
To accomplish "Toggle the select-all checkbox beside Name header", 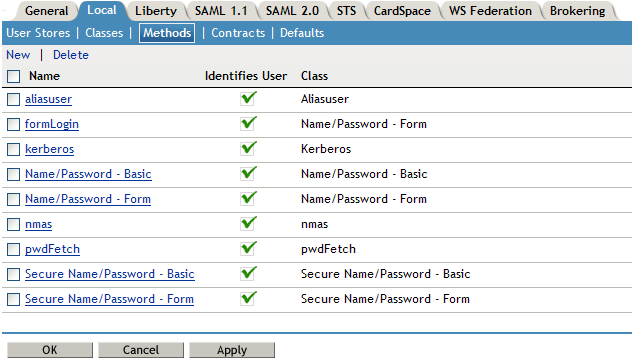I will (13, 76).
